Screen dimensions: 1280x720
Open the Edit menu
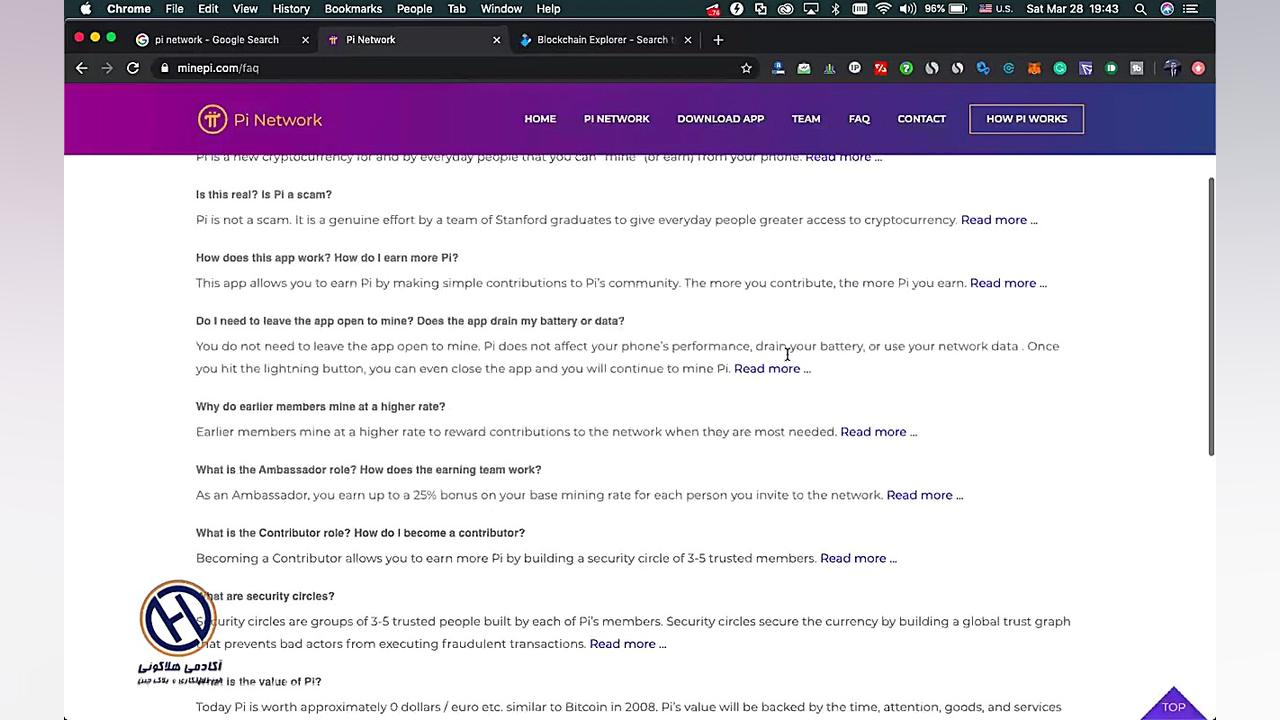pyautogui.click(x=208, y=9)
